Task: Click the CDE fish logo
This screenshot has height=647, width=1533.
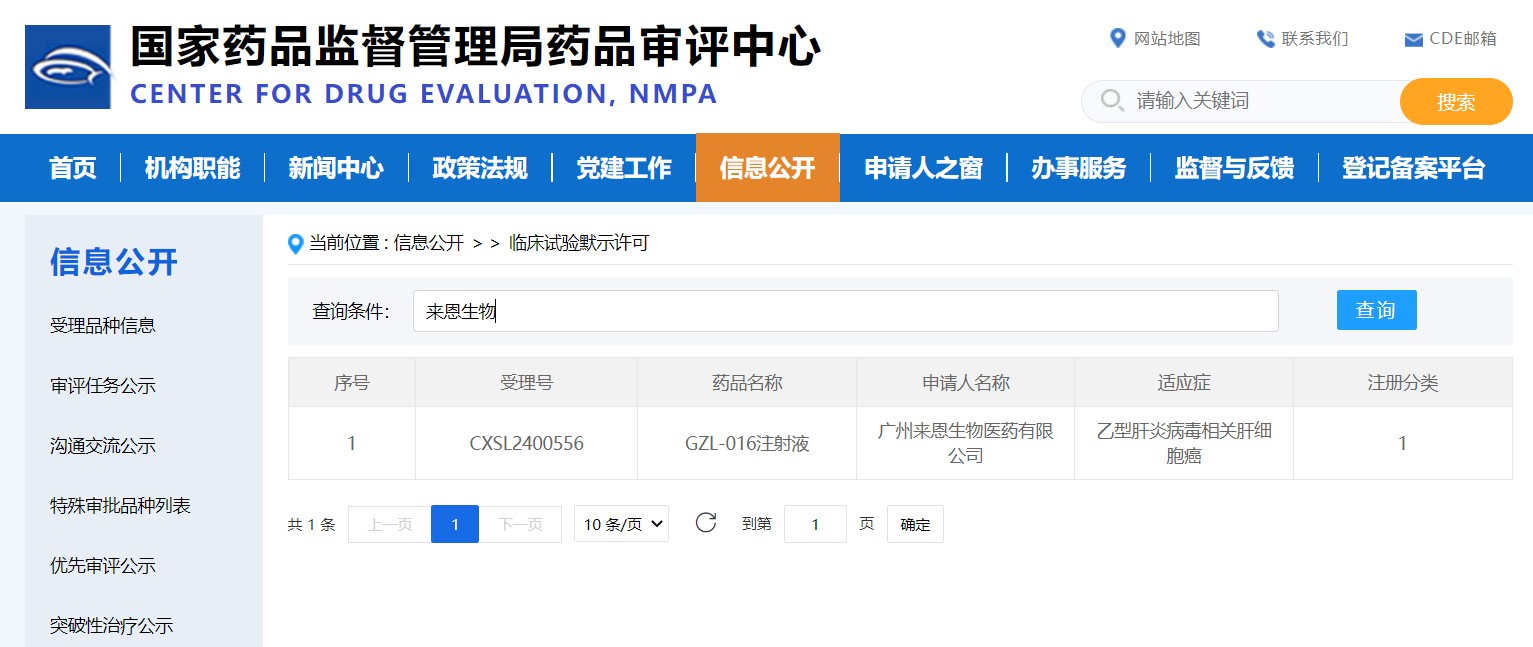Action: pyautogui.click(x=68, y=67)
